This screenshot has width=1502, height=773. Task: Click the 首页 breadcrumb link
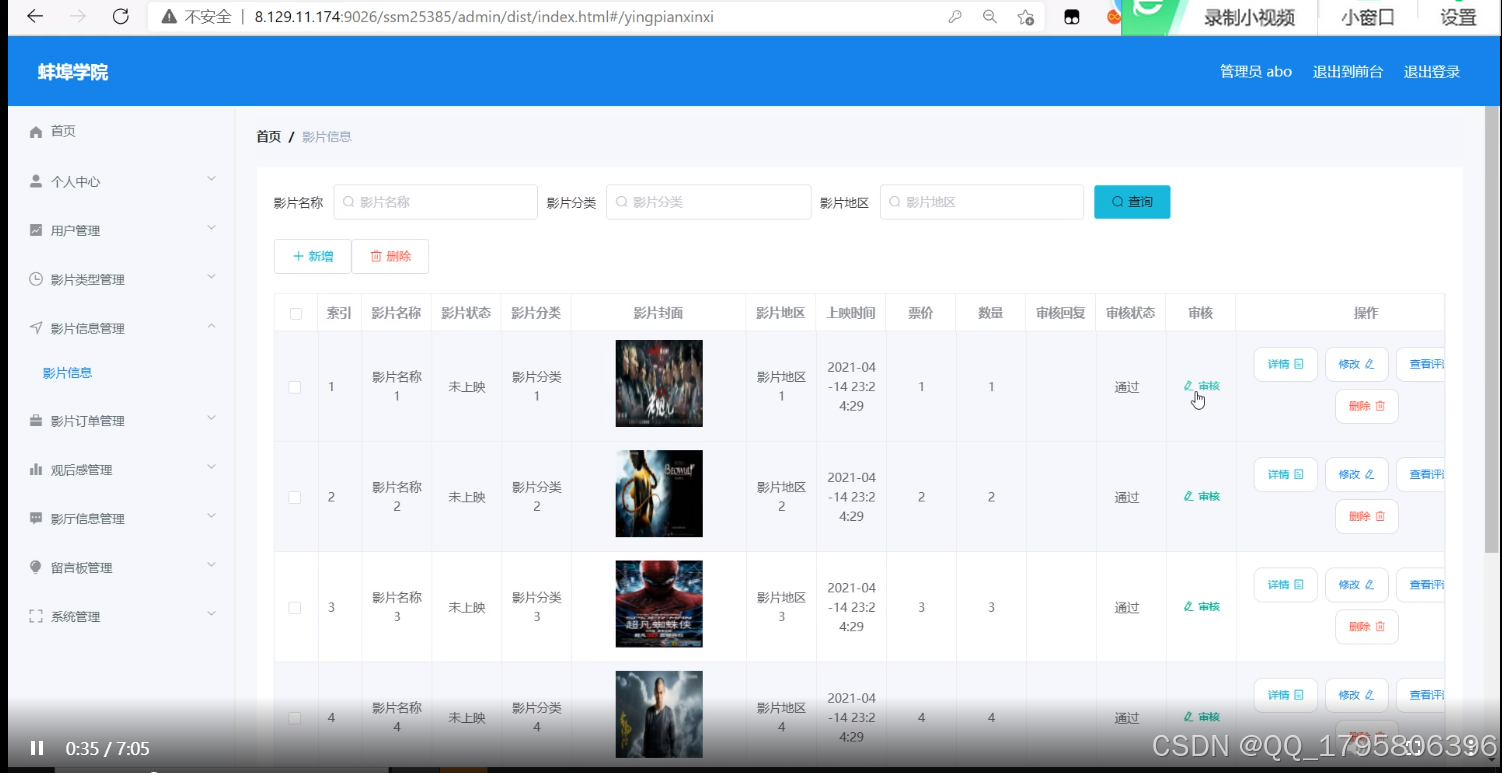269,137
